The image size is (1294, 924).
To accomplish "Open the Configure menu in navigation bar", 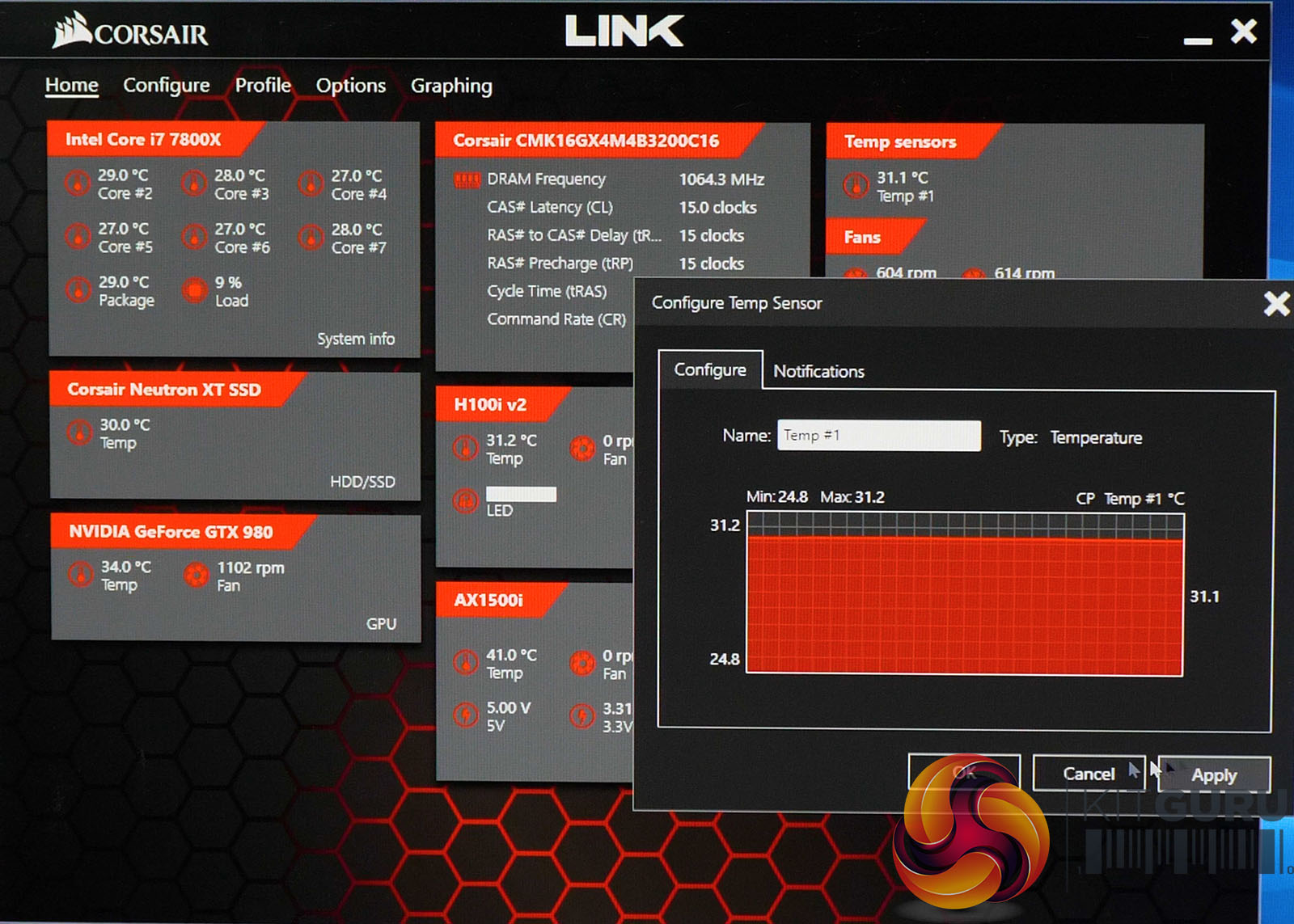I will coord(166,86).
